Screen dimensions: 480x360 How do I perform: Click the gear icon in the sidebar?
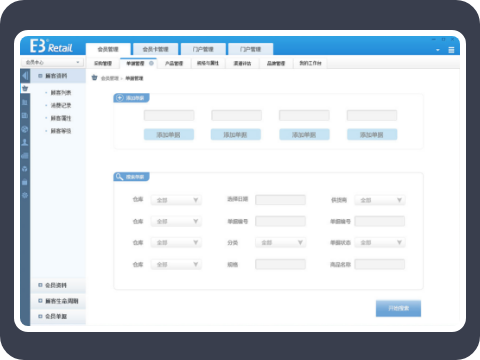click(25, 195)
